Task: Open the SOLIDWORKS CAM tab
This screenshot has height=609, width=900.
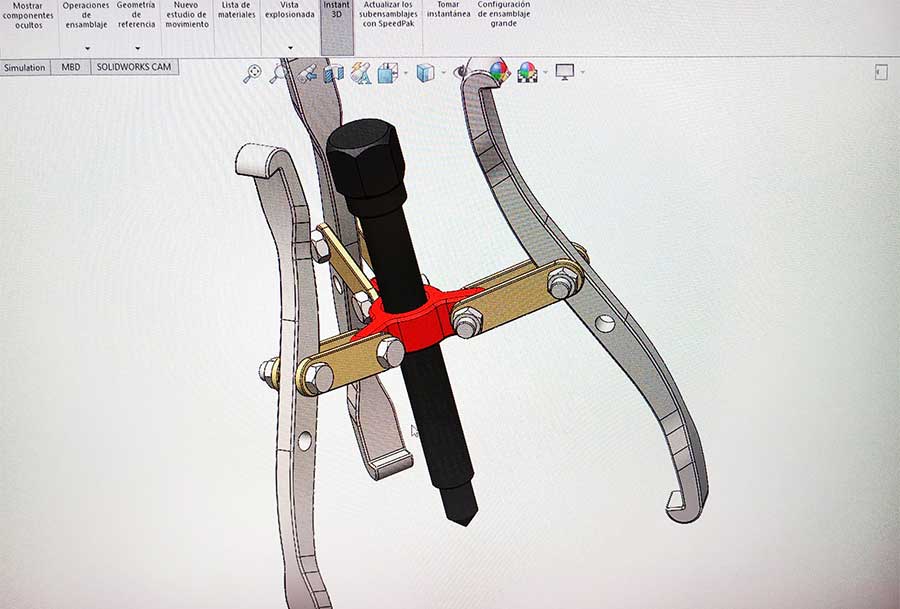Action: pos(135,68)
